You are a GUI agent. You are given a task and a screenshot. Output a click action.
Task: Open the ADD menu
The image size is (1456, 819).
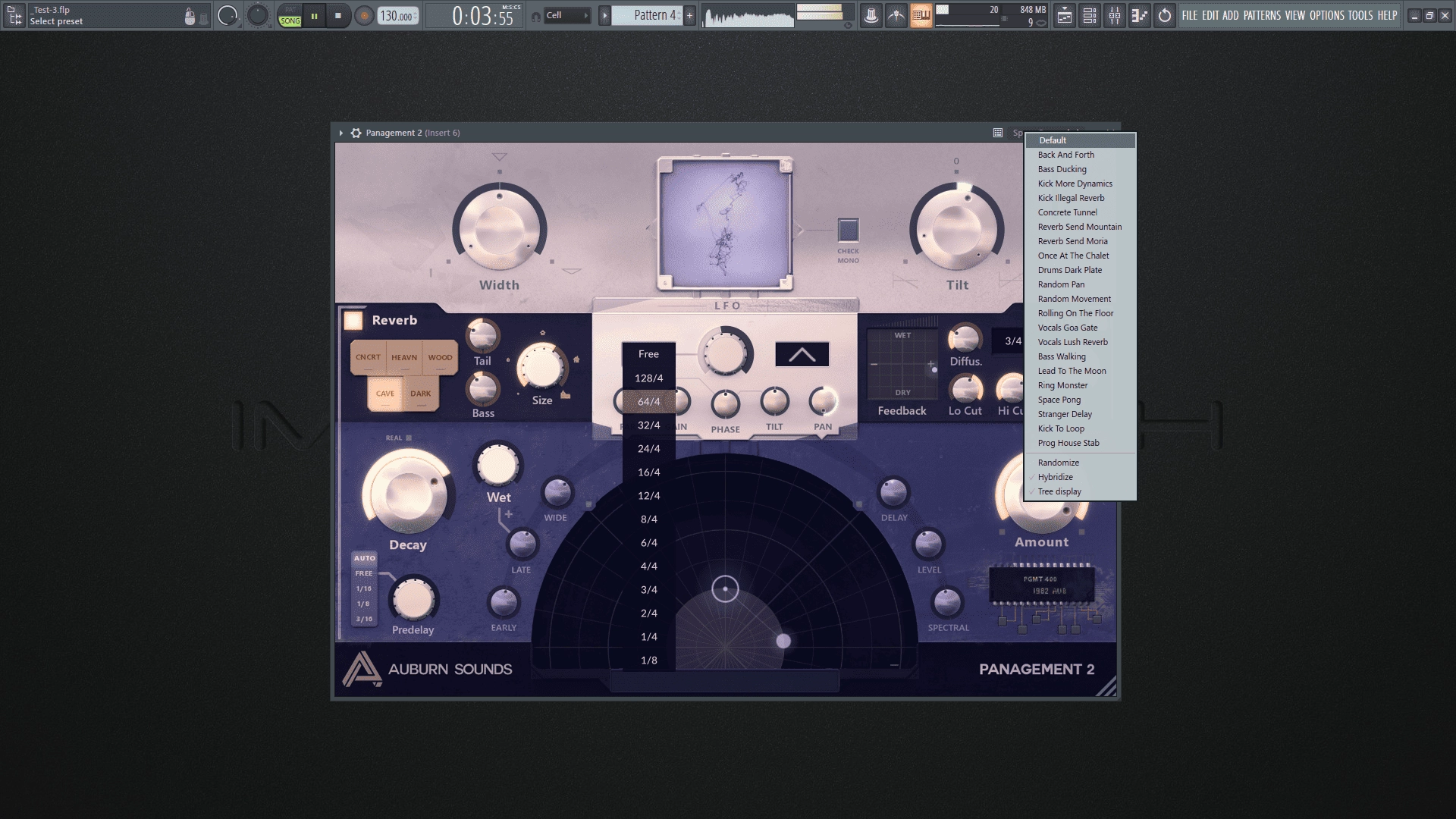point(1231,15)
